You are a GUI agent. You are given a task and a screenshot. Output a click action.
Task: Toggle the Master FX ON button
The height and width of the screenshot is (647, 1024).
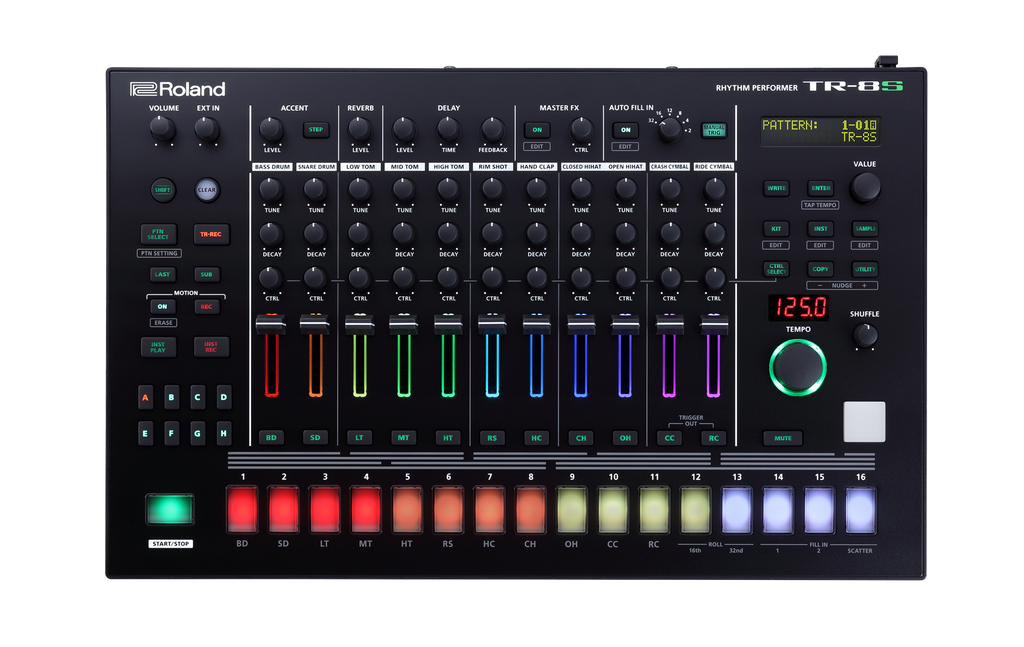537,130
